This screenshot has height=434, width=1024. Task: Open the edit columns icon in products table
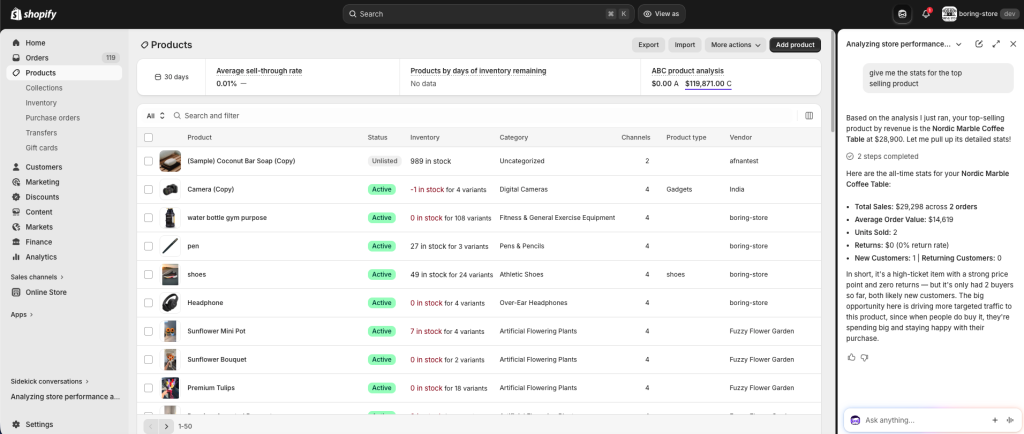pyautogui.click(x=809, y=116)
